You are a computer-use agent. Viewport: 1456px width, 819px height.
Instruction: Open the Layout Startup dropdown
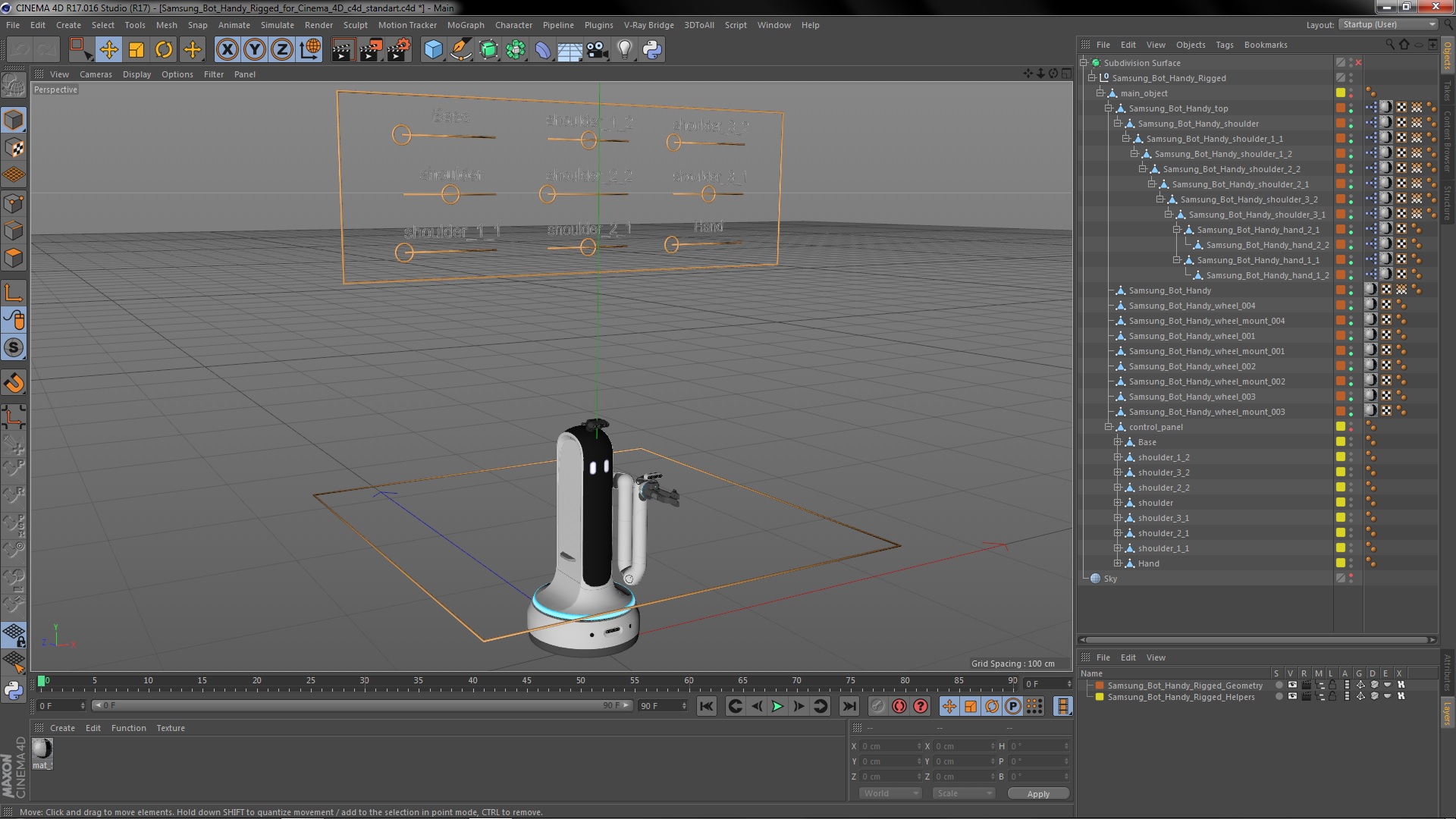coord(1388,24)
